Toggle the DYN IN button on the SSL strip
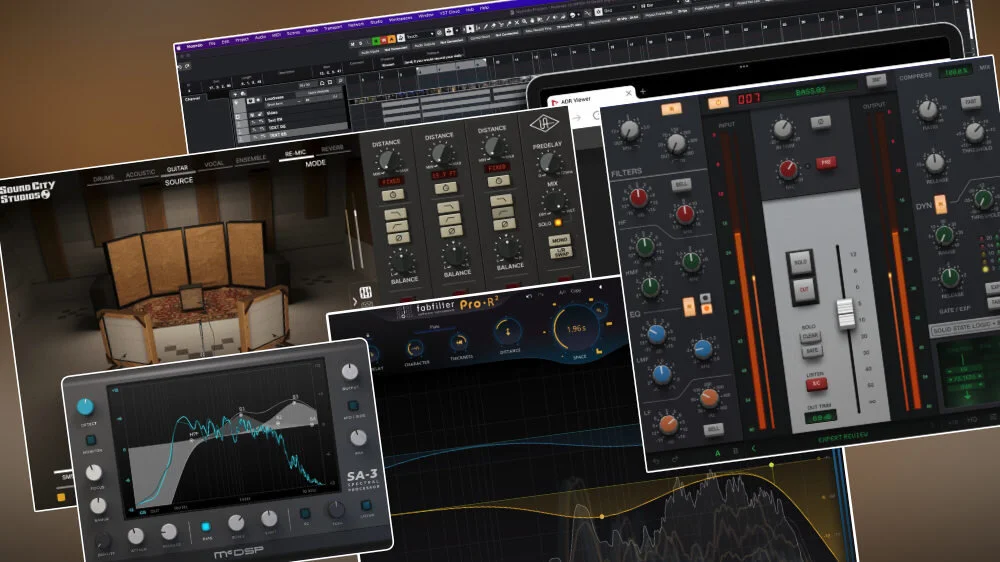 pos(939,204)
